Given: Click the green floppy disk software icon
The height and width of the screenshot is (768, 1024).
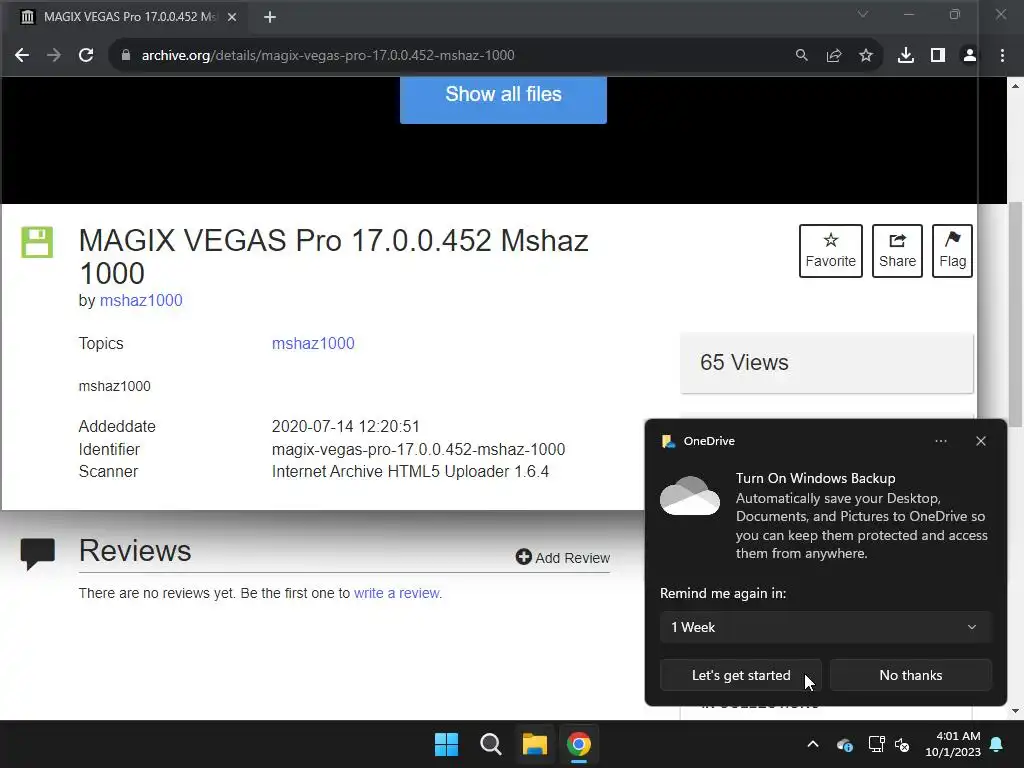Looking at the screenshot, I should click(37, 242).
